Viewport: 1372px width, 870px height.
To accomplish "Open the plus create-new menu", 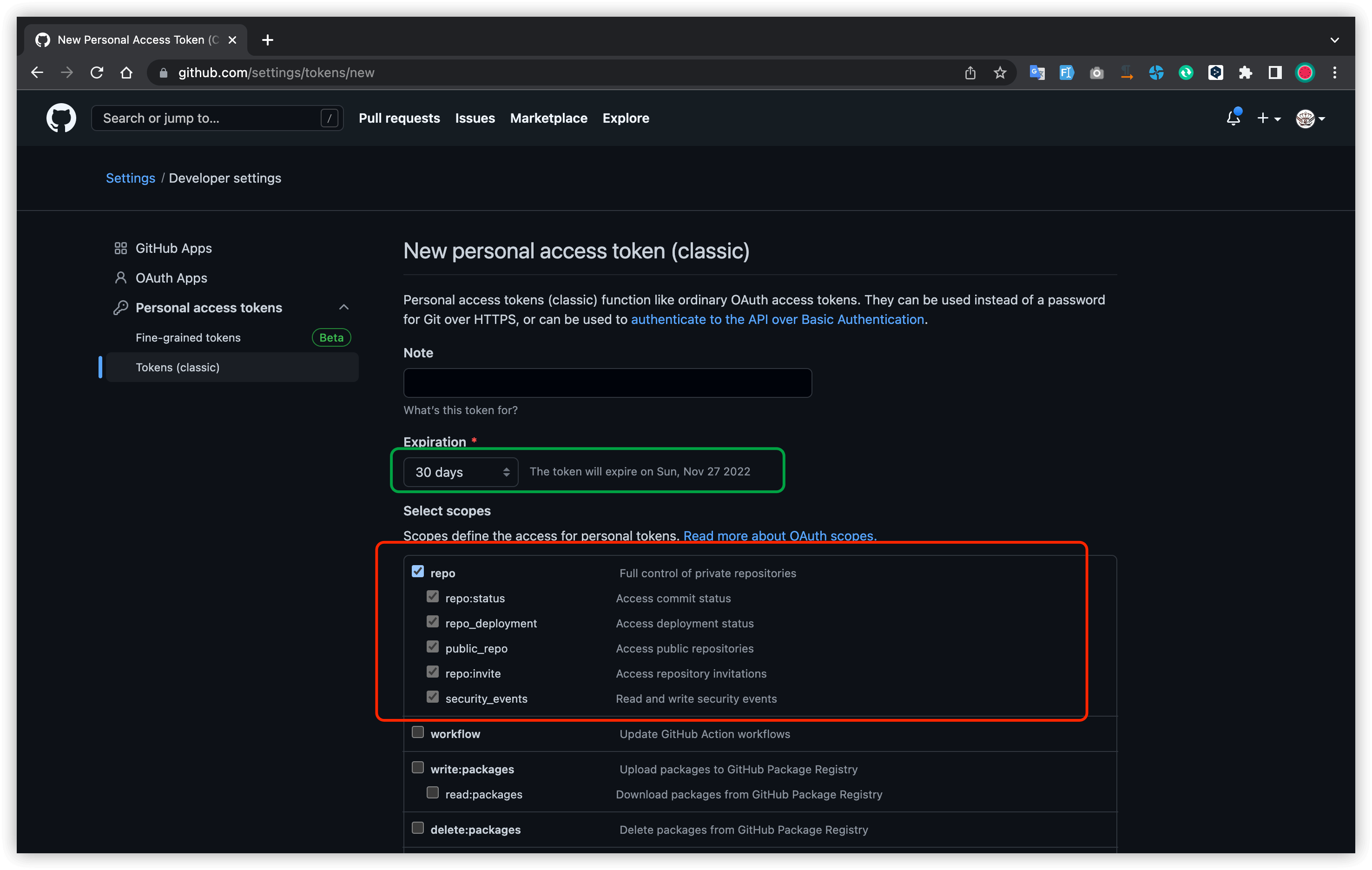I will [x=1269, y=119].
